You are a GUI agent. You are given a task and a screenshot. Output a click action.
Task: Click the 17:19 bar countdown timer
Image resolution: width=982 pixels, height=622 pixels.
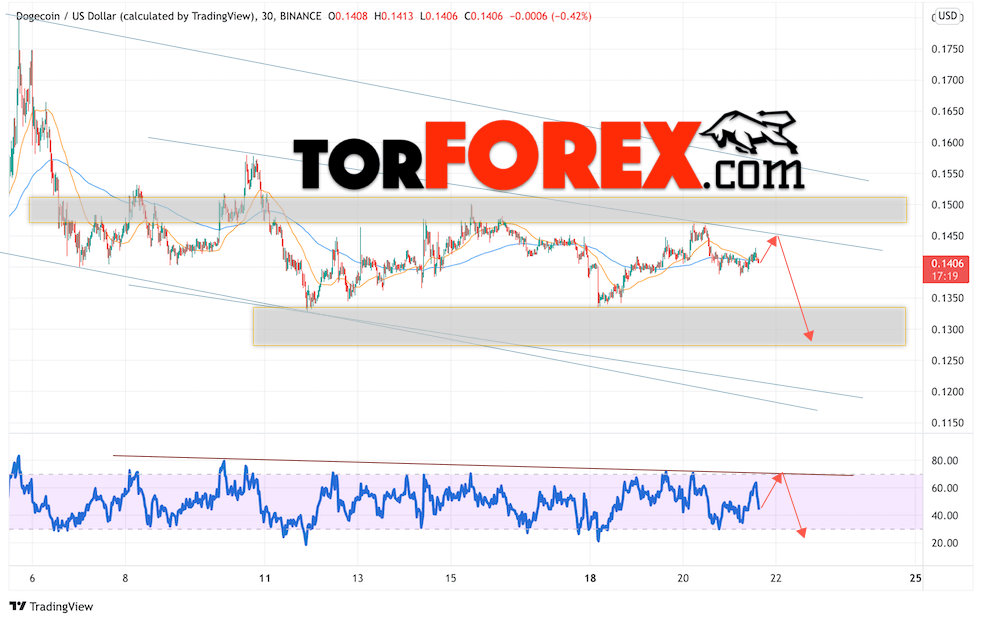click(946, 276)
